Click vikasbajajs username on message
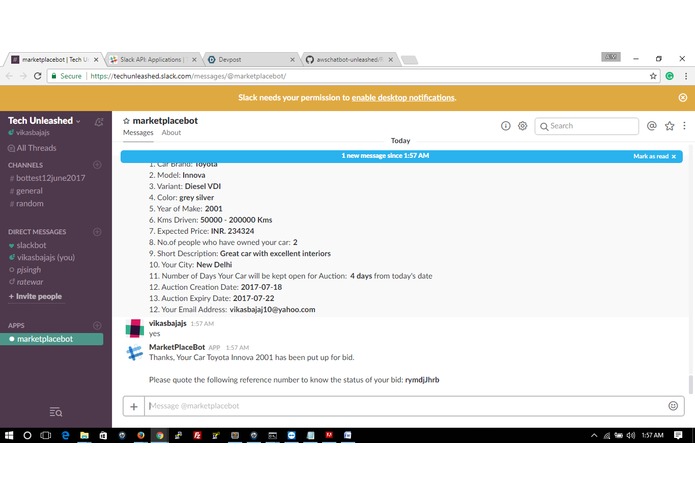Image resolution: width=695 pixels, height=494 pixels. coord(168,323)
